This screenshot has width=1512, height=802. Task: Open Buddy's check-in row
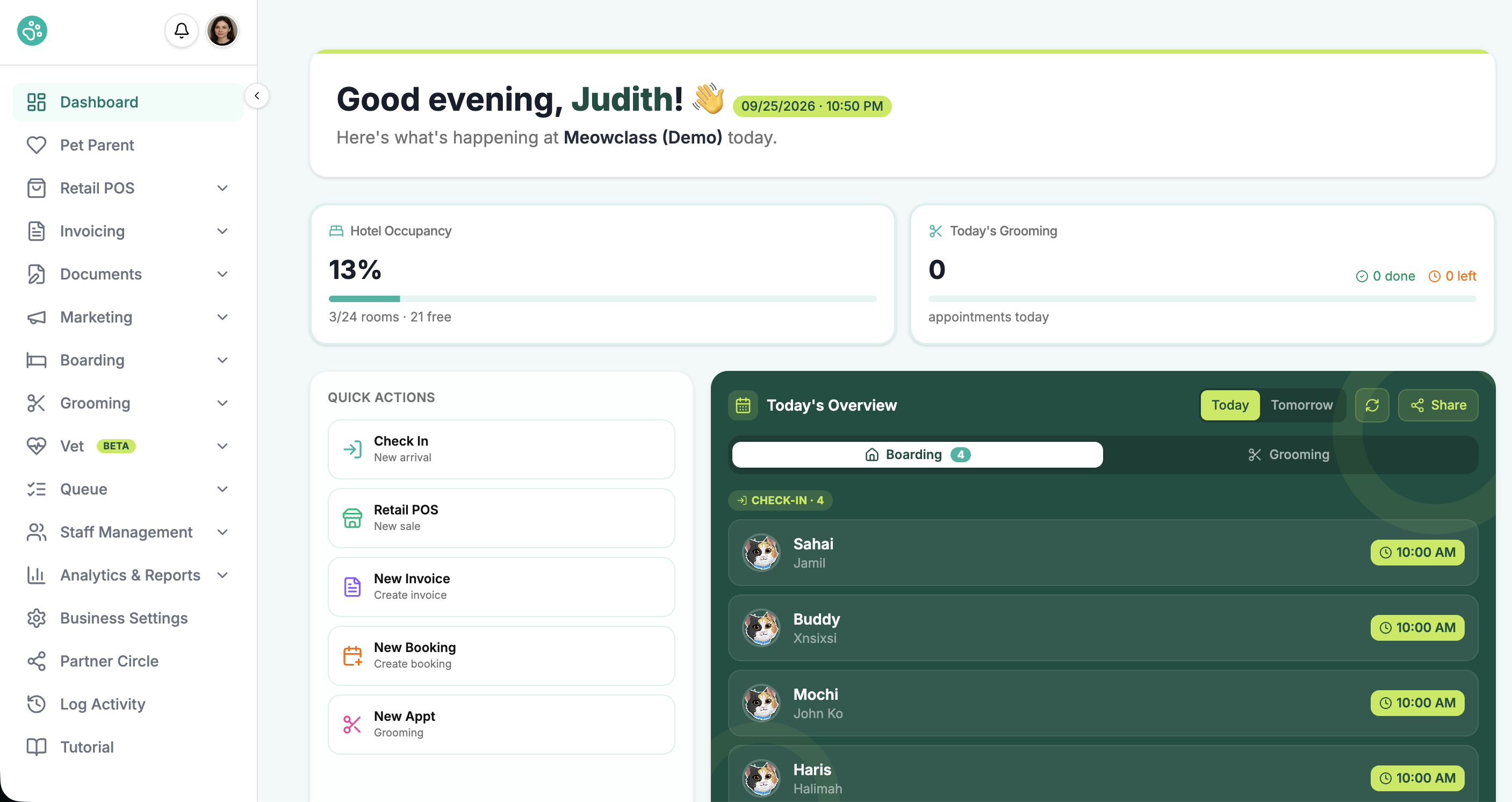pos(1103,627)
